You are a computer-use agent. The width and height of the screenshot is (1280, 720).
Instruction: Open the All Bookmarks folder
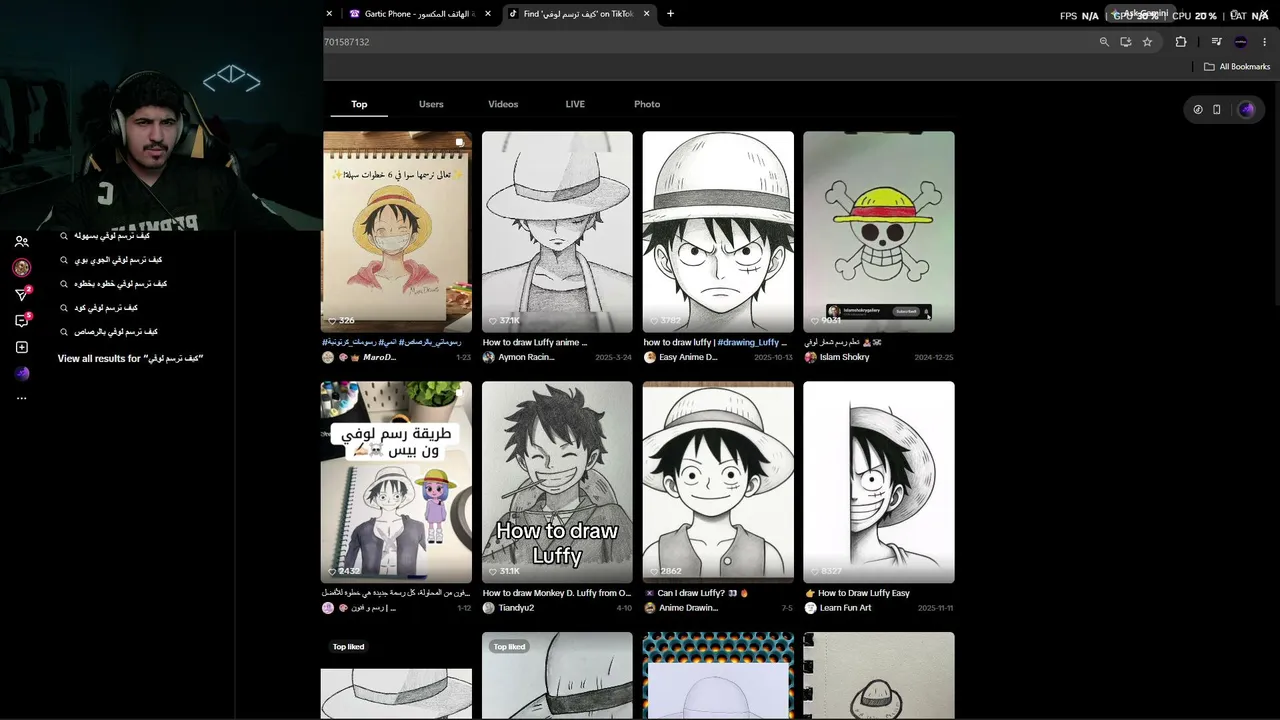coord(1237,67)
